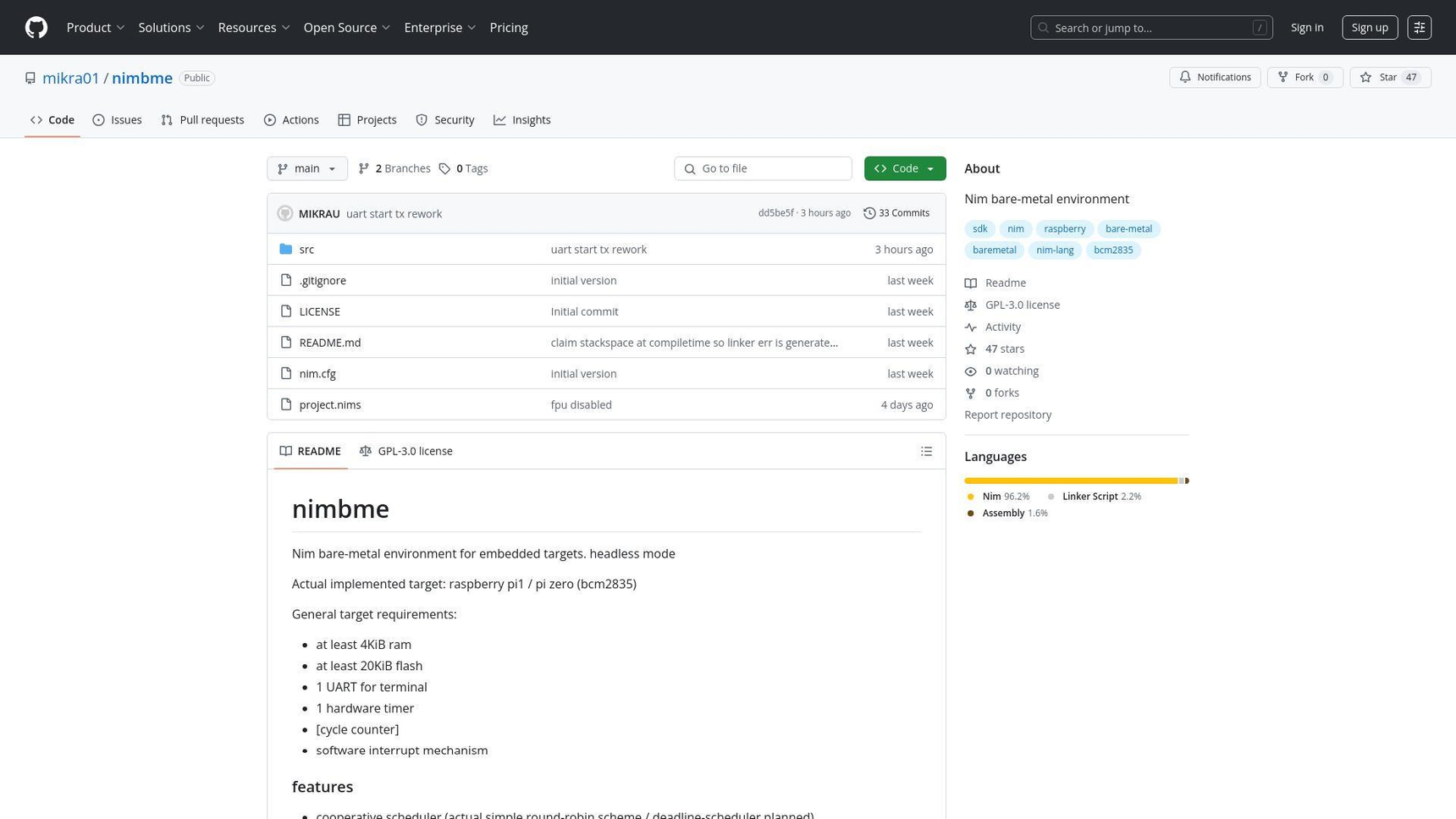Screen dimensions: 1456x819
Task: Expand the Enterprise menu
Action: (x=440, y=27)
